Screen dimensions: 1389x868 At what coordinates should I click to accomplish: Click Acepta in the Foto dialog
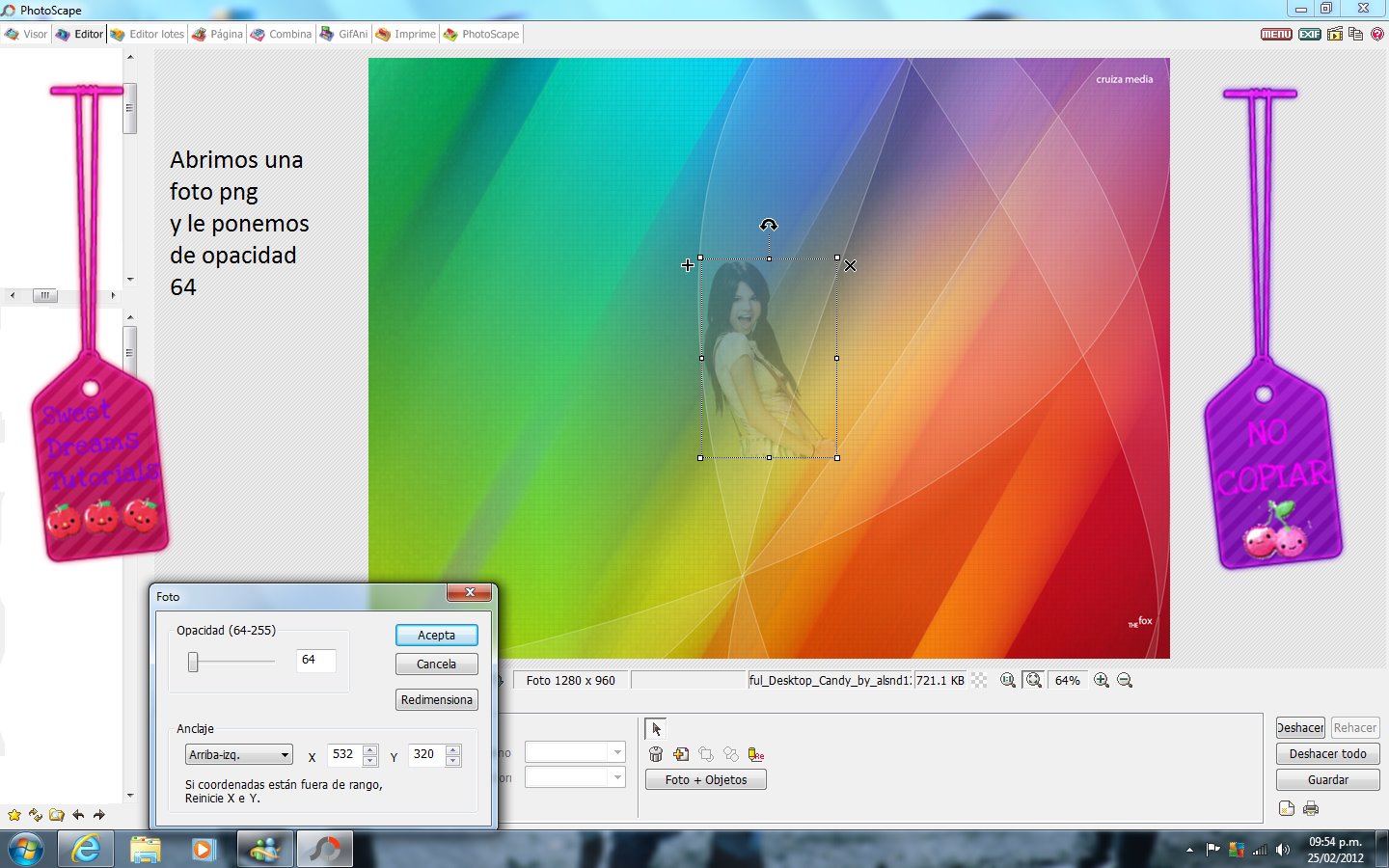[x=437, y=636]
